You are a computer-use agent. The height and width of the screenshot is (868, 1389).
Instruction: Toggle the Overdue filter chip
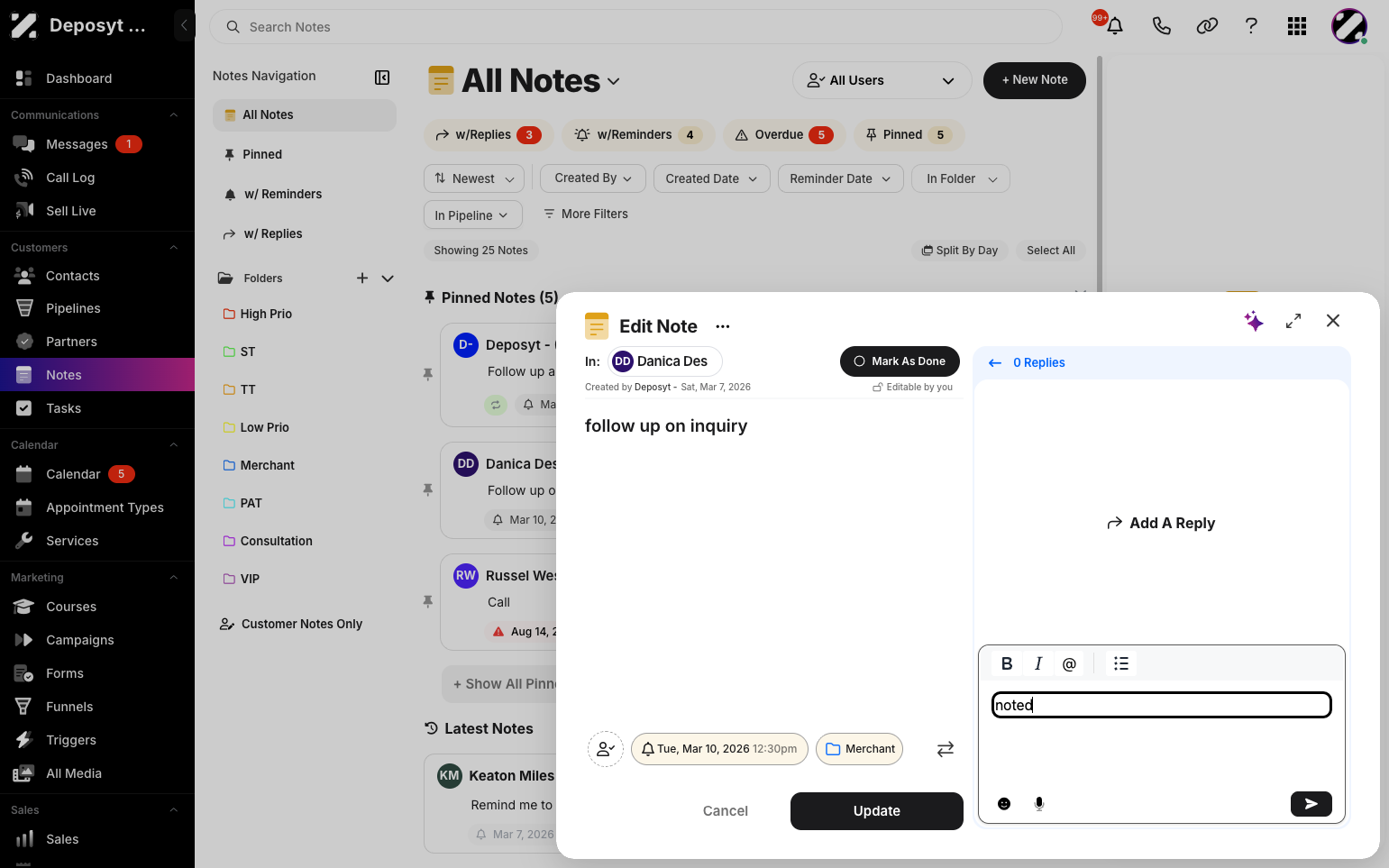coord(784,135)
